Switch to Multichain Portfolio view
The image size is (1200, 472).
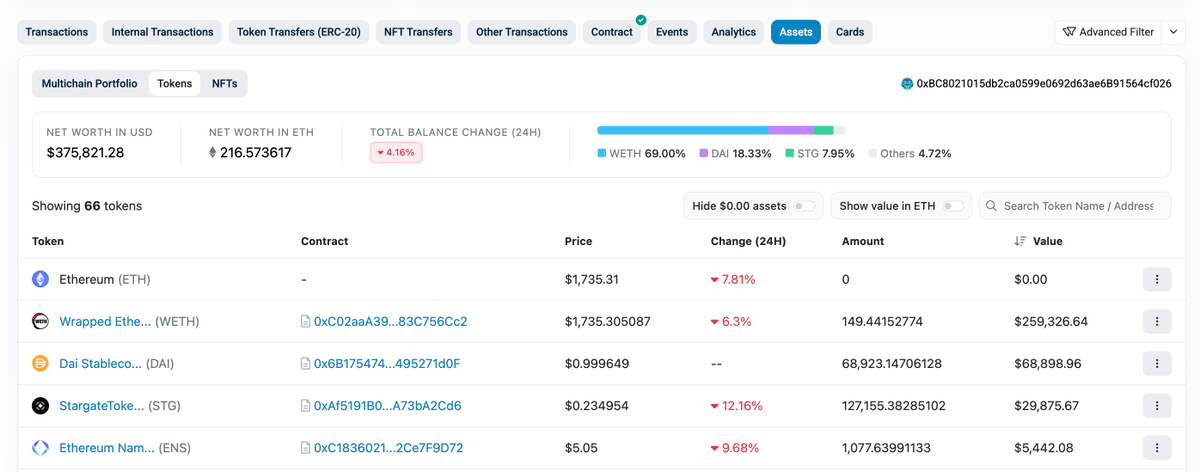(90, 84)
